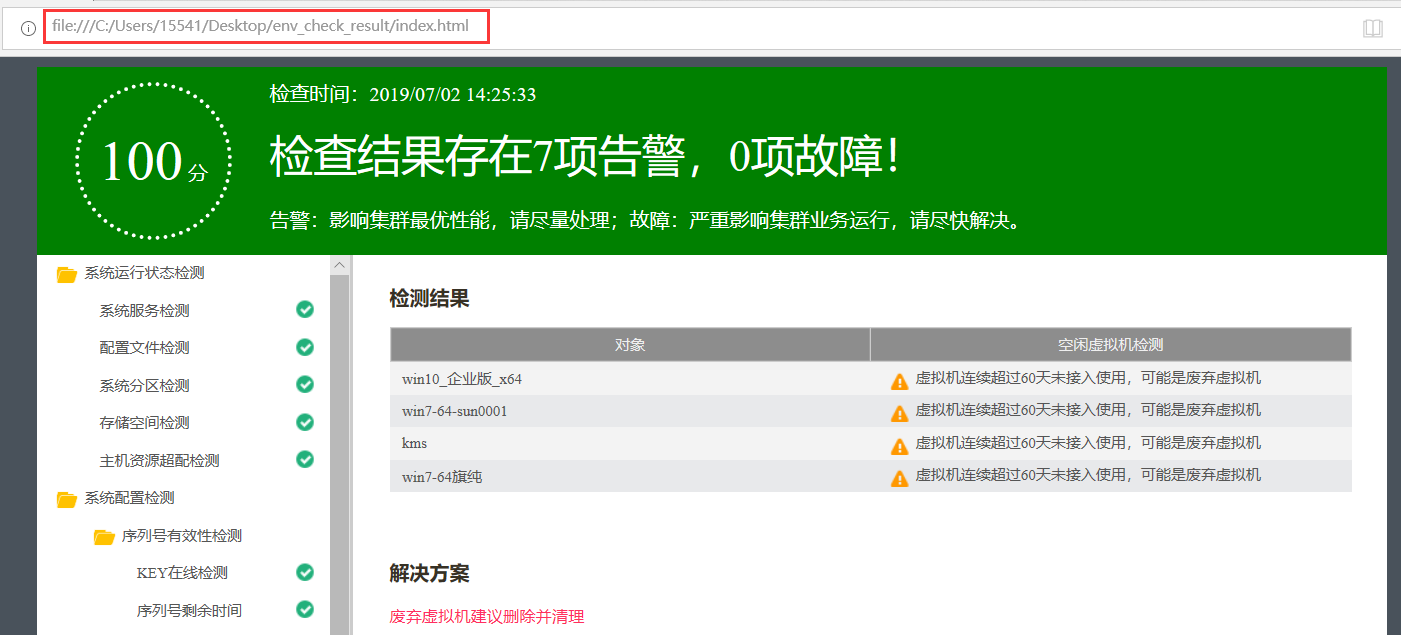
Task: Click green check beside 主机资源超配检测
Action: pyautogui.click(x=305, y=460)
